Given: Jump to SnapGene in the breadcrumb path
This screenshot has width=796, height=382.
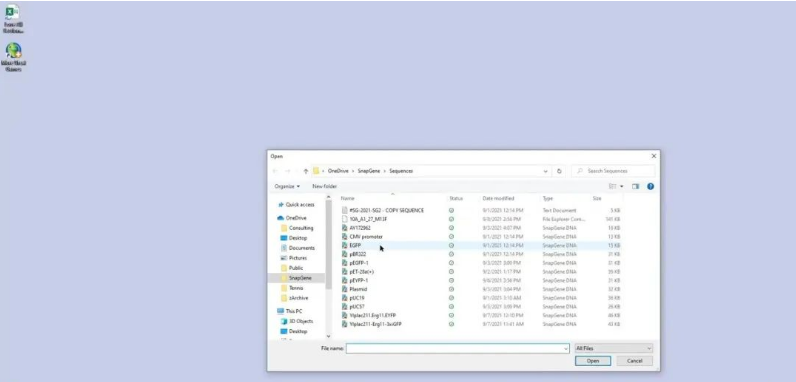Looking at the screenshot, I should 369,171.
